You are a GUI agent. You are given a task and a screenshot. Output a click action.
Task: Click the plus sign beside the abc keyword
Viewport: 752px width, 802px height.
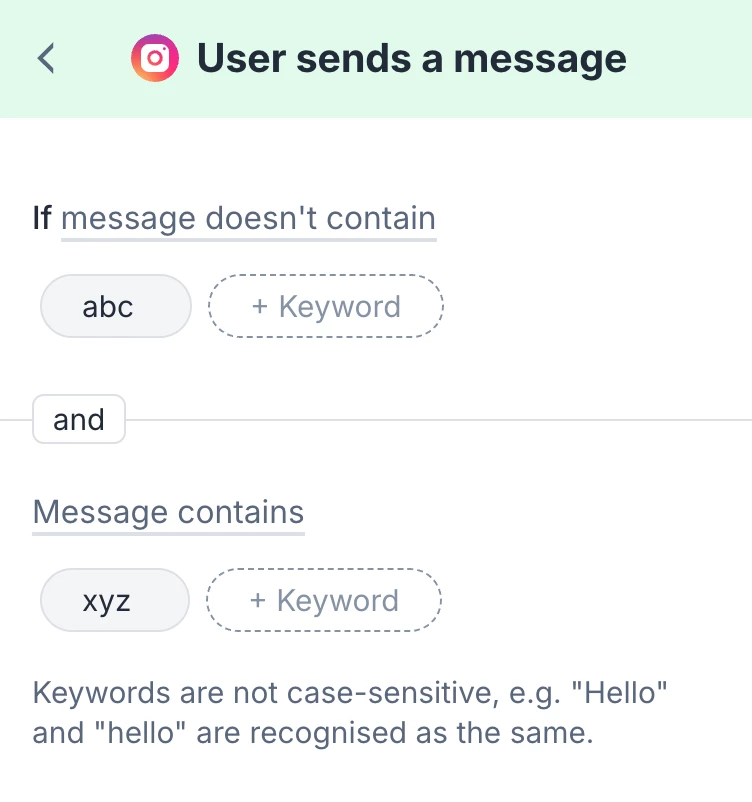coord(260,306)
